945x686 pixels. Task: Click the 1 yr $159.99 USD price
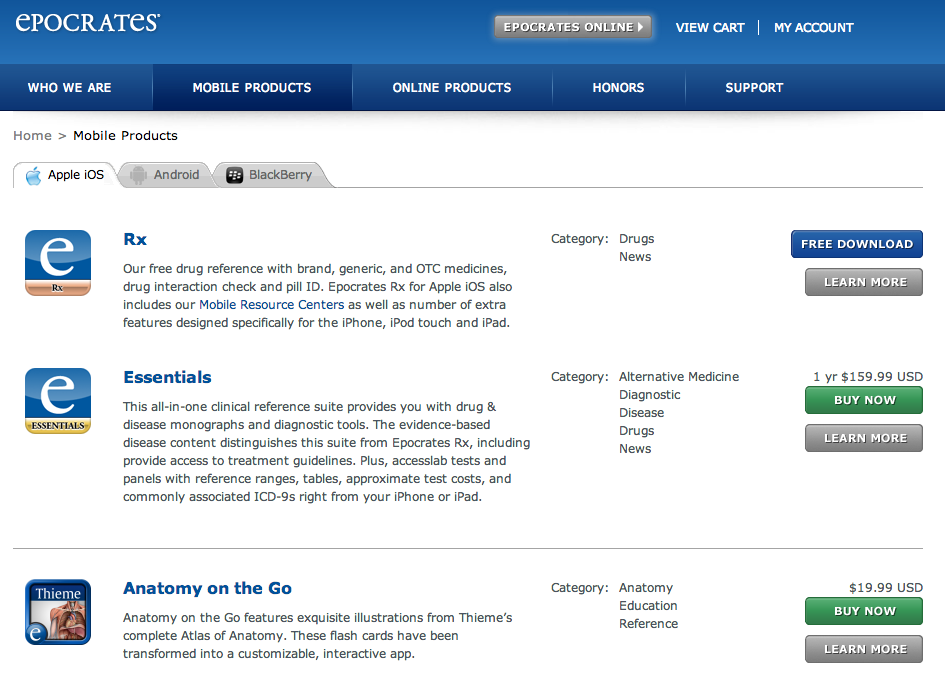(x=868, y=377)
